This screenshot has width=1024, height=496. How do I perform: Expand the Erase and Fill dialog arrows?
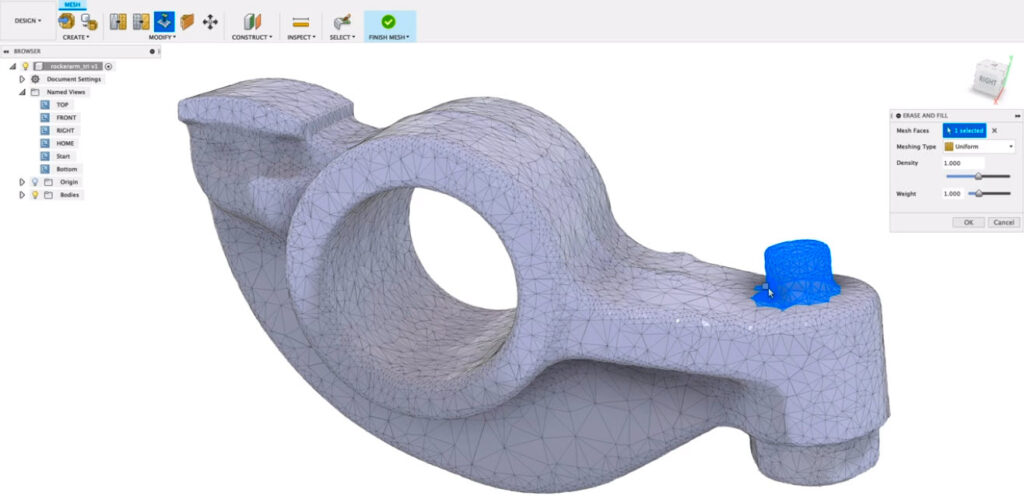(x=1017, y=116)
